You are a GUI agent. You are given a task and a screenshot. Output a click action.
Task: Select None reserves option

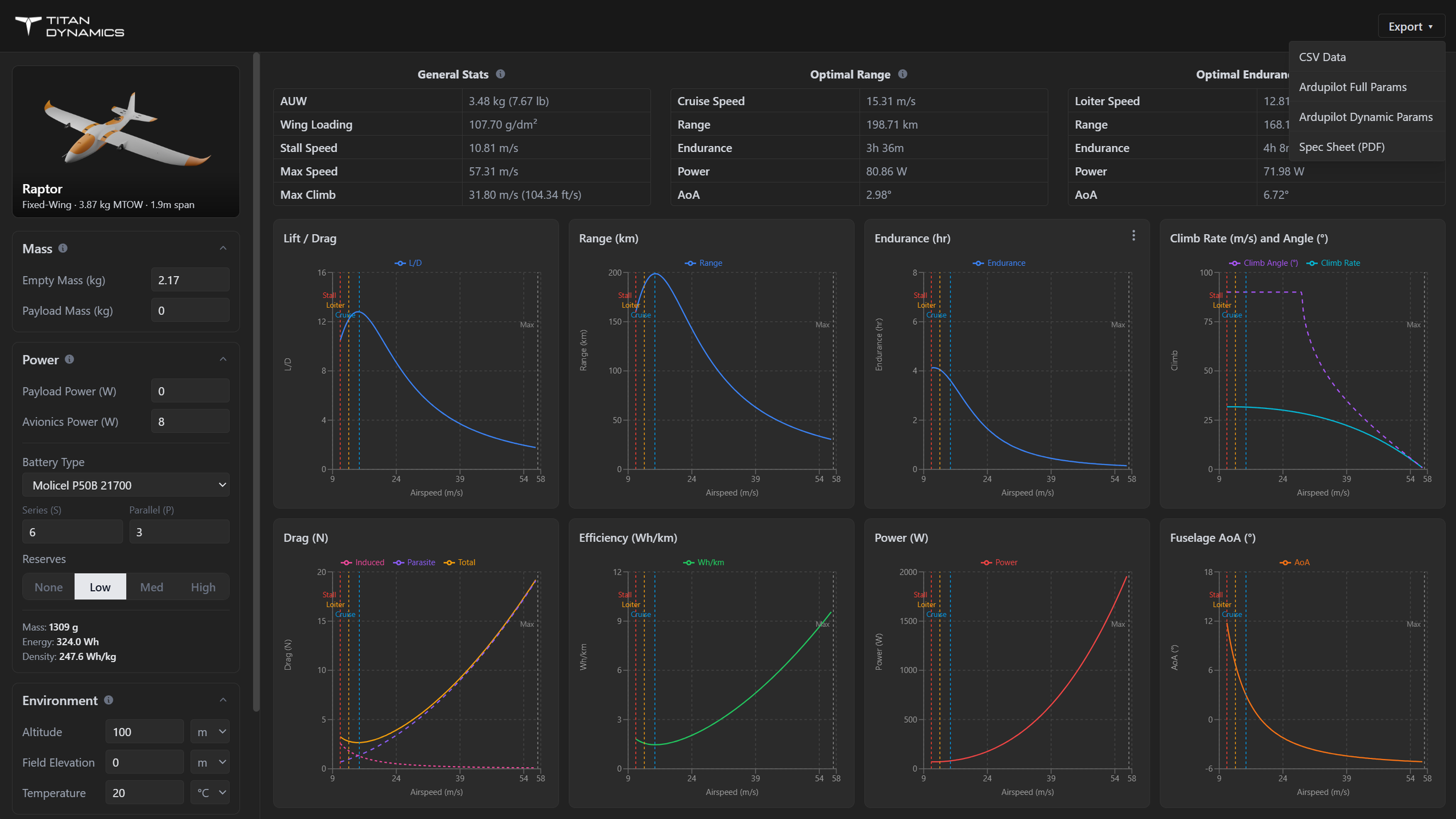(x=48, y=587)
